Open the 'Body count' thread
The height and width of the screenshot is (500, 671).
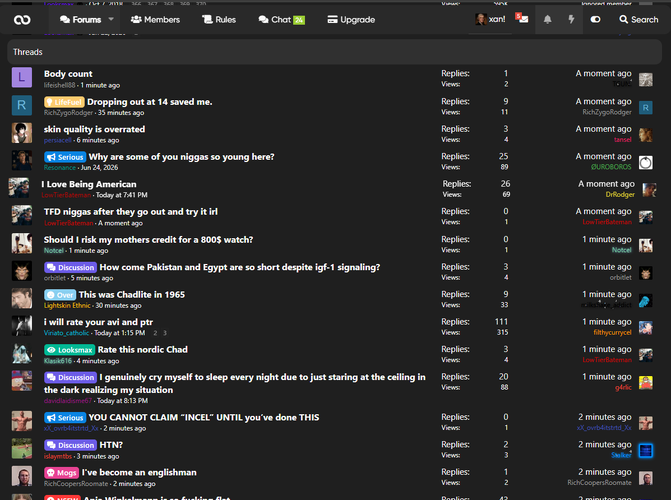[68, 74]
